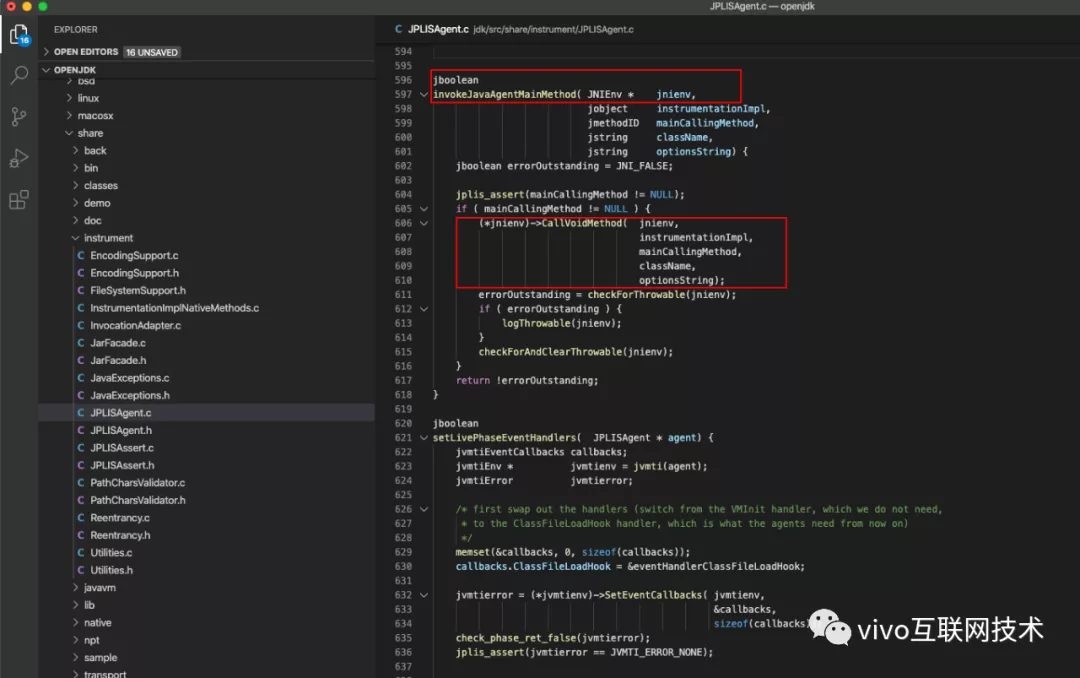Open the Extensions view icon
Viewport: 1080px width, 678px height.
click(19, 200)
